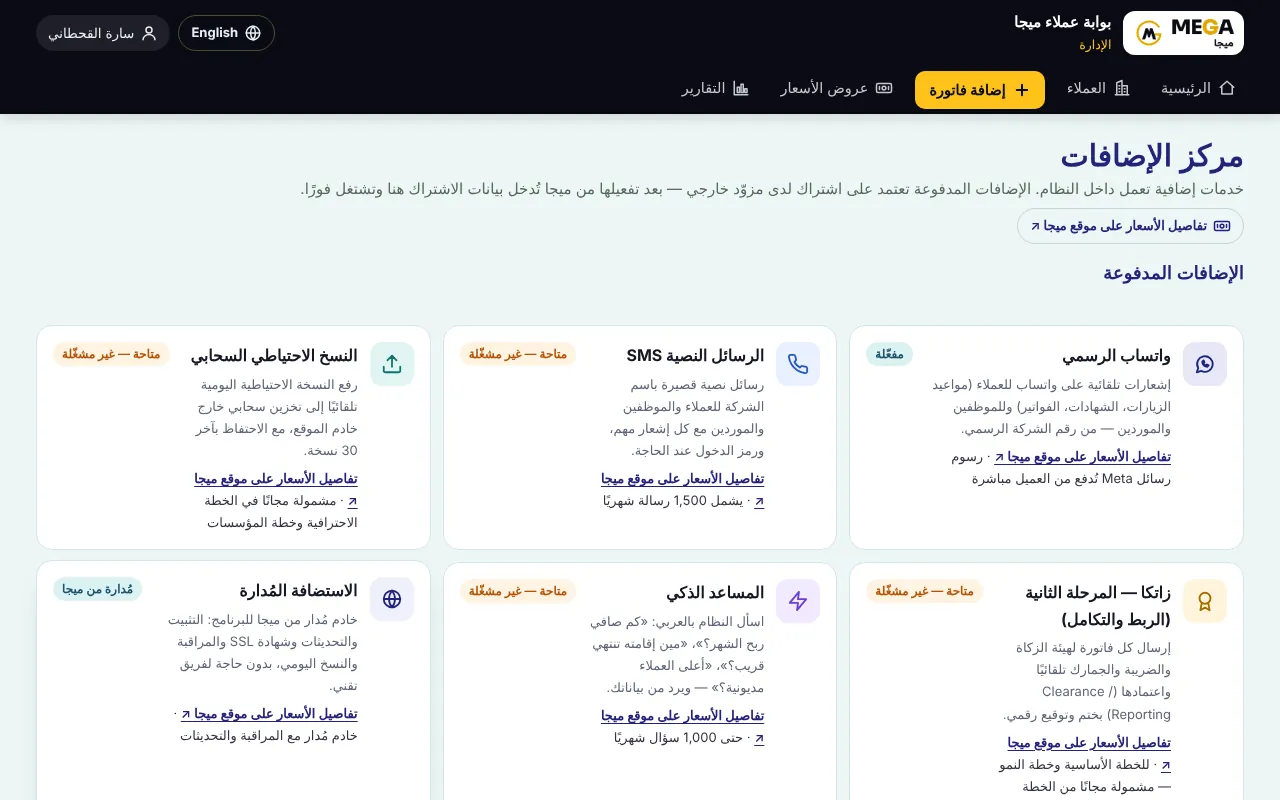Click the award badge icon on زاتكا card
The height and width of the screenshot is (800, 1280).
[1204, 601]
